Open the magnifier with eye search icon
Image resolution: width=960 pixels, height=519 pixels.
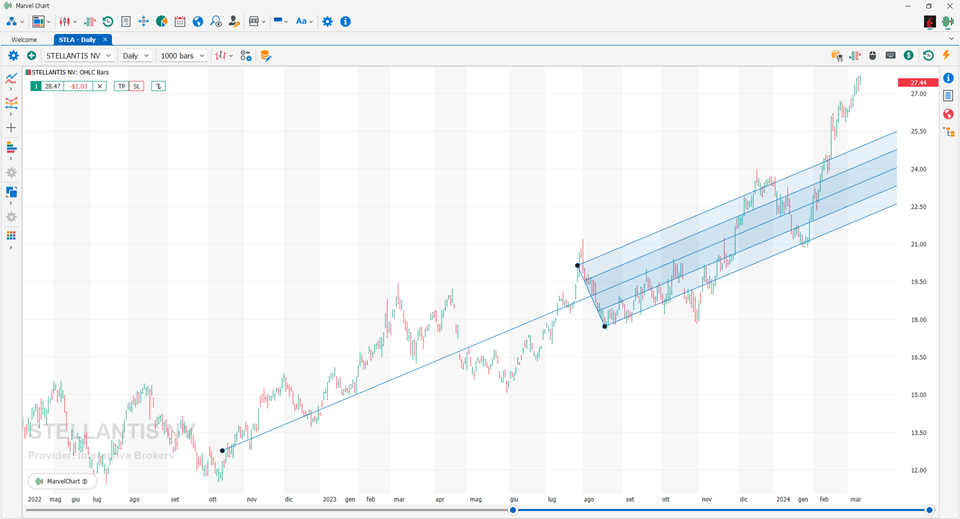[x=216, y=21]
